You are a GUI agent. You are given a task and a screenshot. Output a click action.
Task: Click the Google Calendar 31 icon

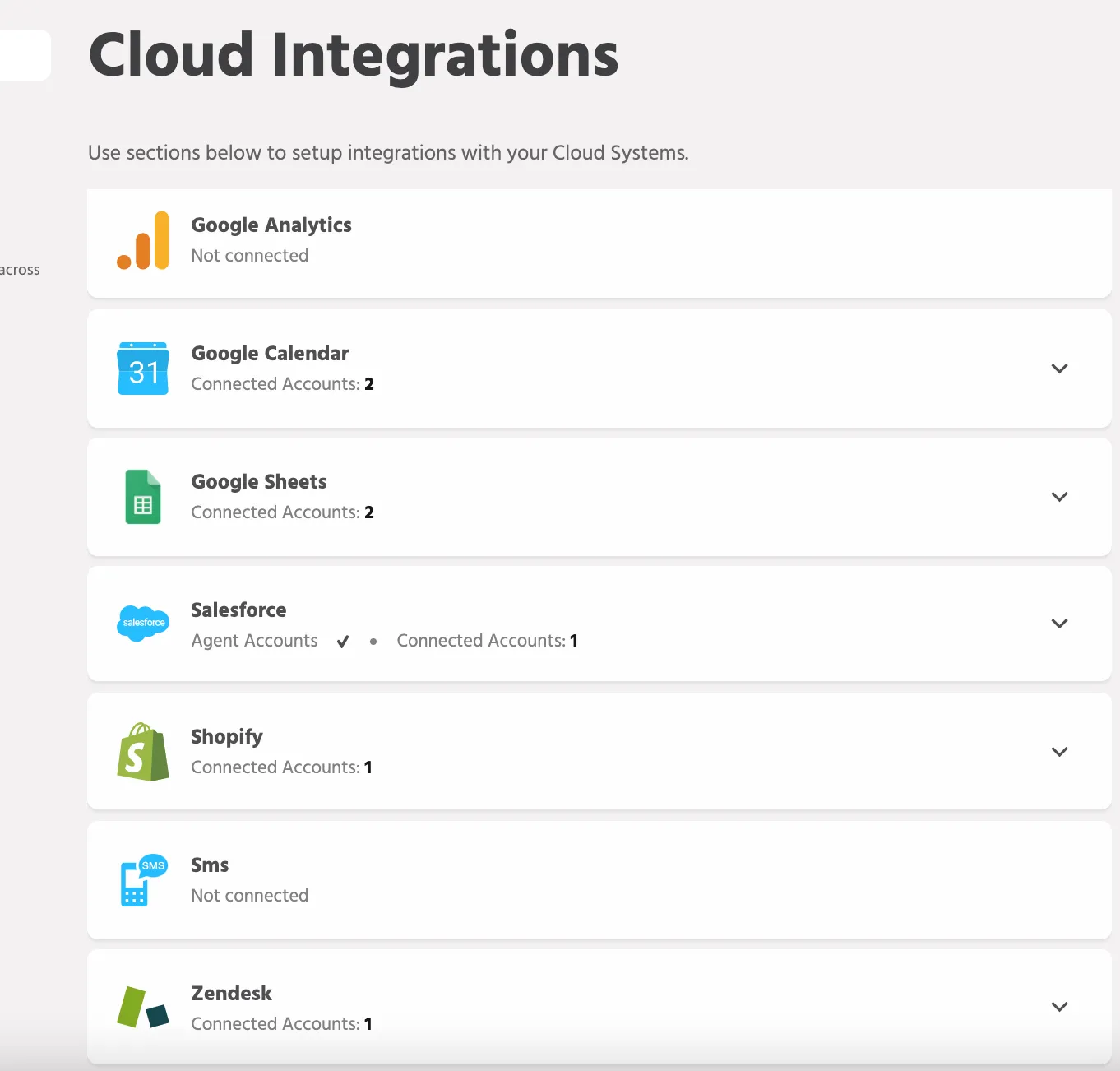pos(143,369)
